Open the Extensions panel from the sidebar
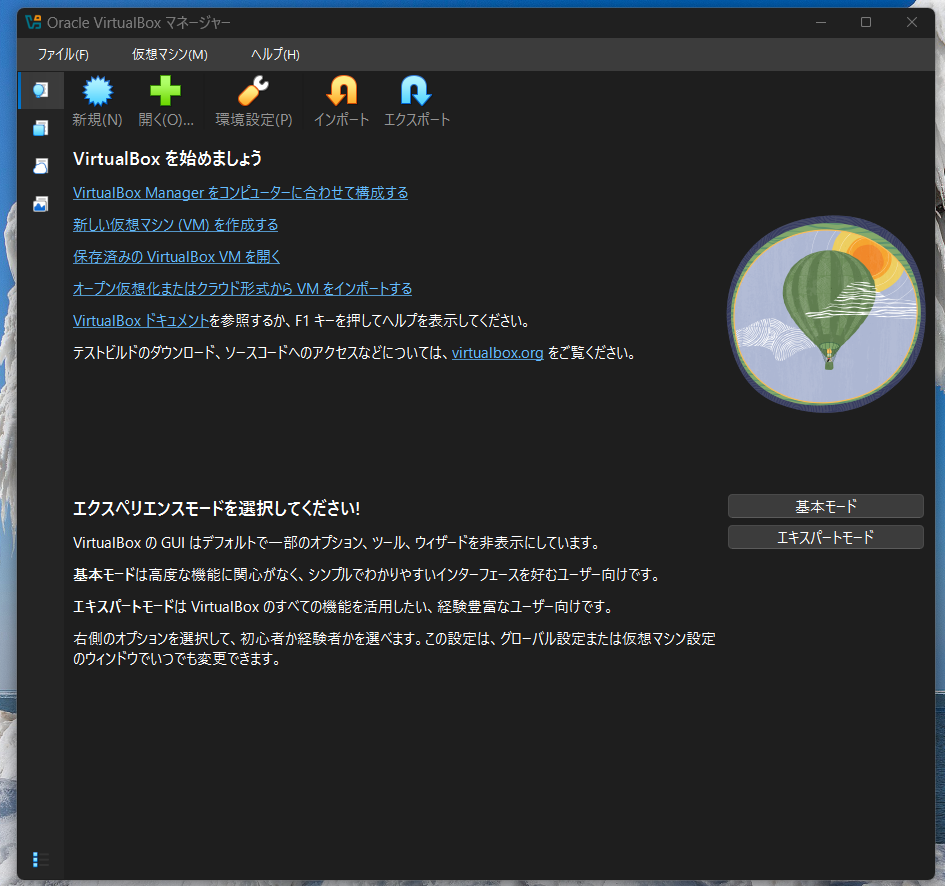Image resolution: width=945 pixels, height=886 pixels. [x=40, y=127]
